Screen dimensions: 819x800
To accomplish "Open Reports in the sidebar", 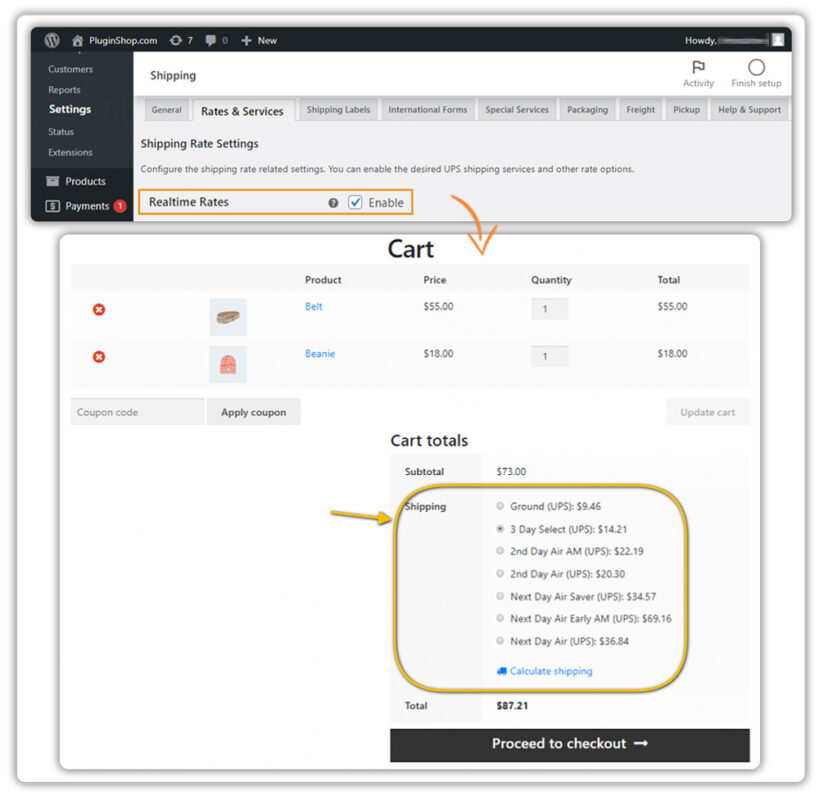I will [x=64, y=90].
